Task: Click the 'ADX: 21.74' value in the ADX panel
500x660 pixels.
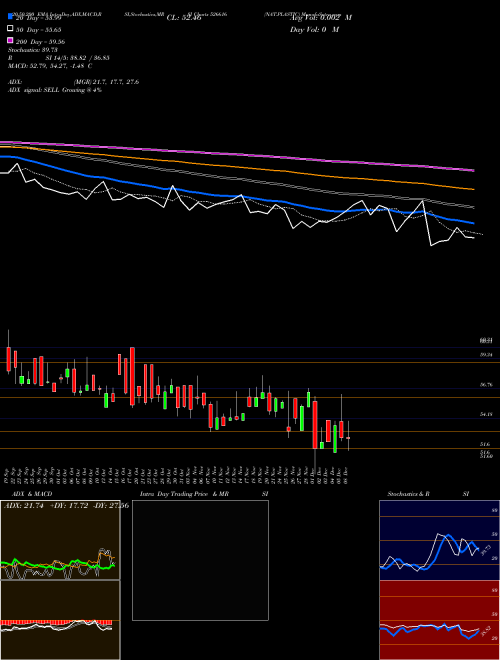Action: [24, 506]
